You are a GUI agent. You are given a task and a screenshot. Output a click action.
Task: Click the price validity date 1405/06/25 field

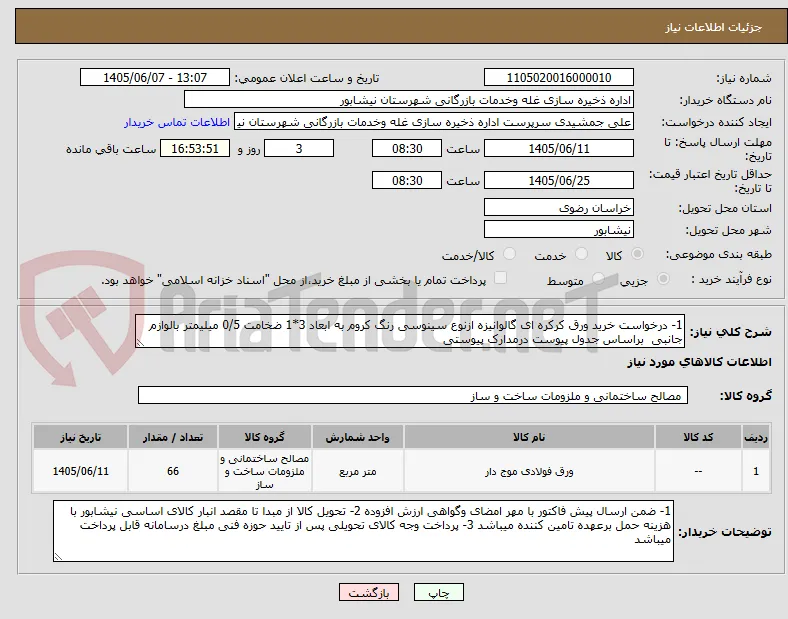[x=559, y=180]
